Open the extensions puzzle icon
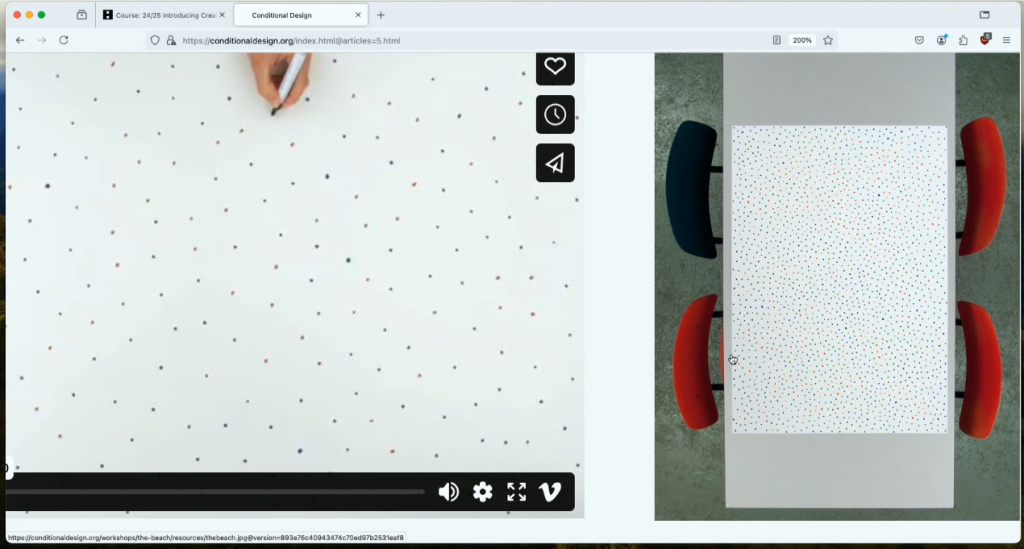1024x549 pixels. coord(963,40)
